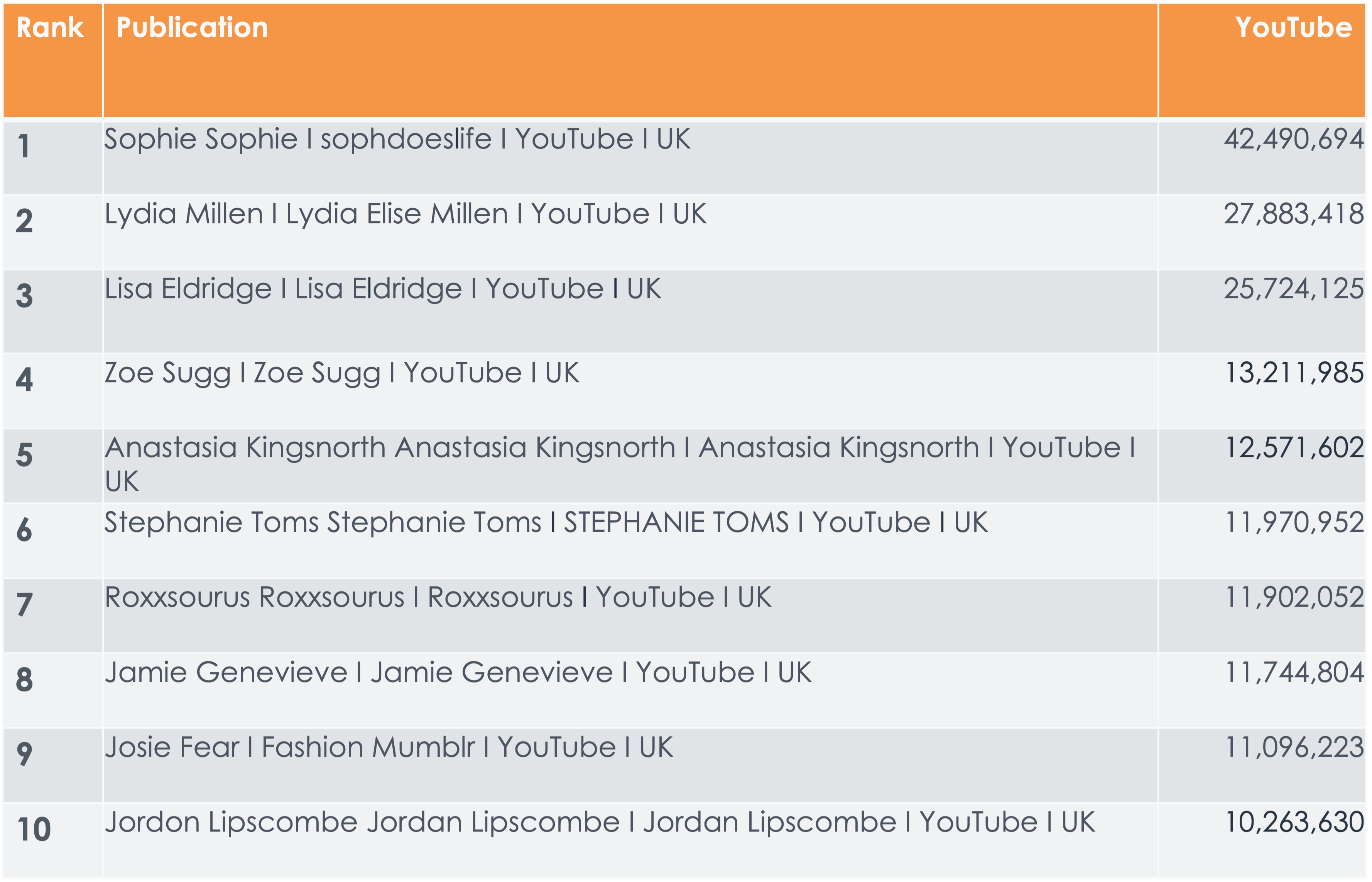The width and height of the screenshot is (1372, 882).
Task: Select the Jordan Lipscombe publication entry
Action: (599, 823)
